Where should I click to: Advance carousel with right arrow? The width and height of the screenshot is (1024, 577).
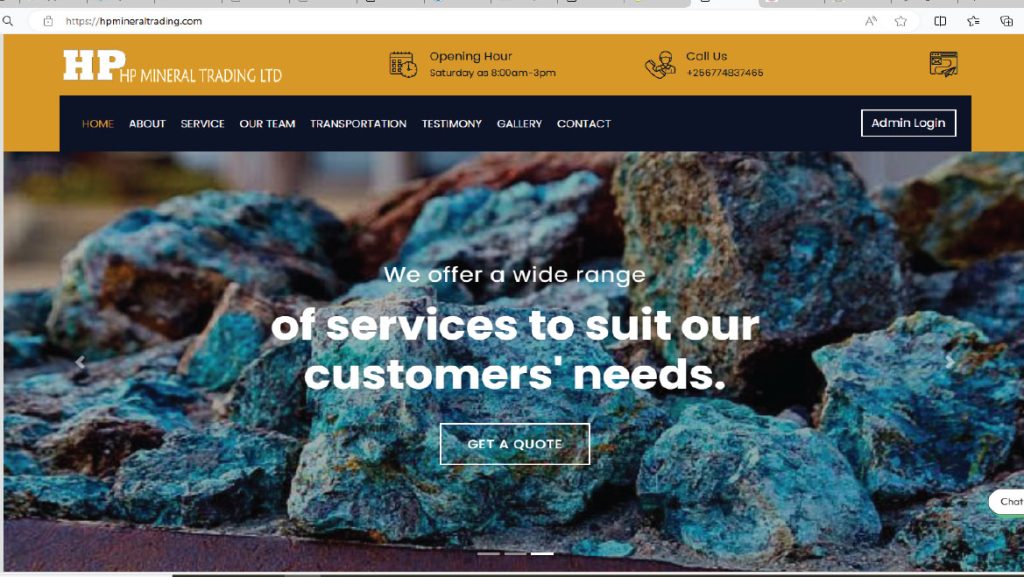pos(950,362)
